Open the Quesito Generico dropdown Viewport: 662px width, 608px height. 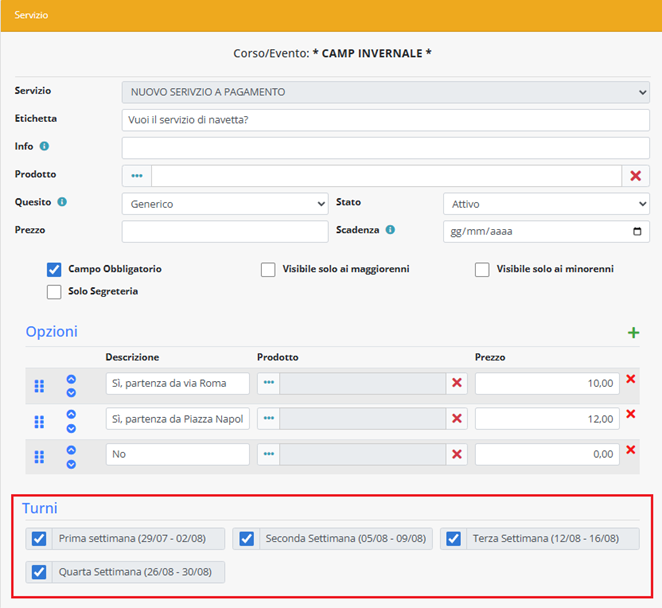pyautogui.click(x=224, y=204)
